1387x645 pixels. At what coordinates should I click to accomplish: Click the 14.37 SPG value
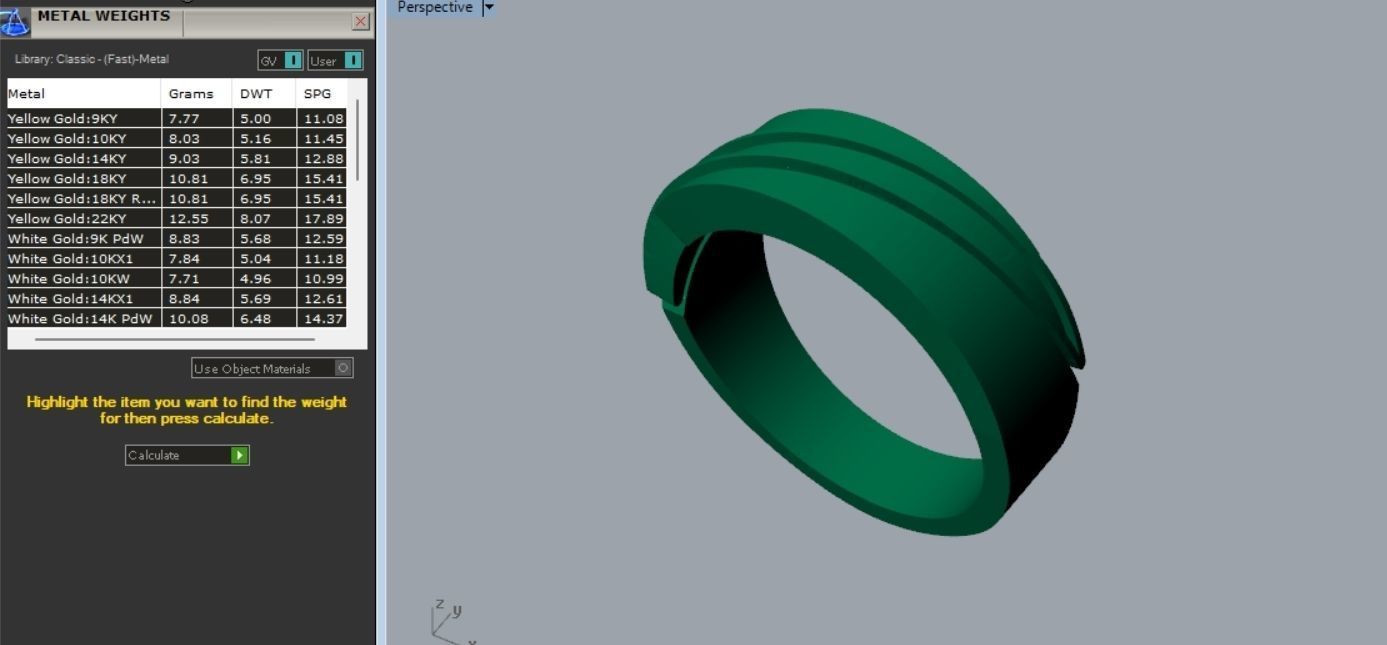(324, 318)
